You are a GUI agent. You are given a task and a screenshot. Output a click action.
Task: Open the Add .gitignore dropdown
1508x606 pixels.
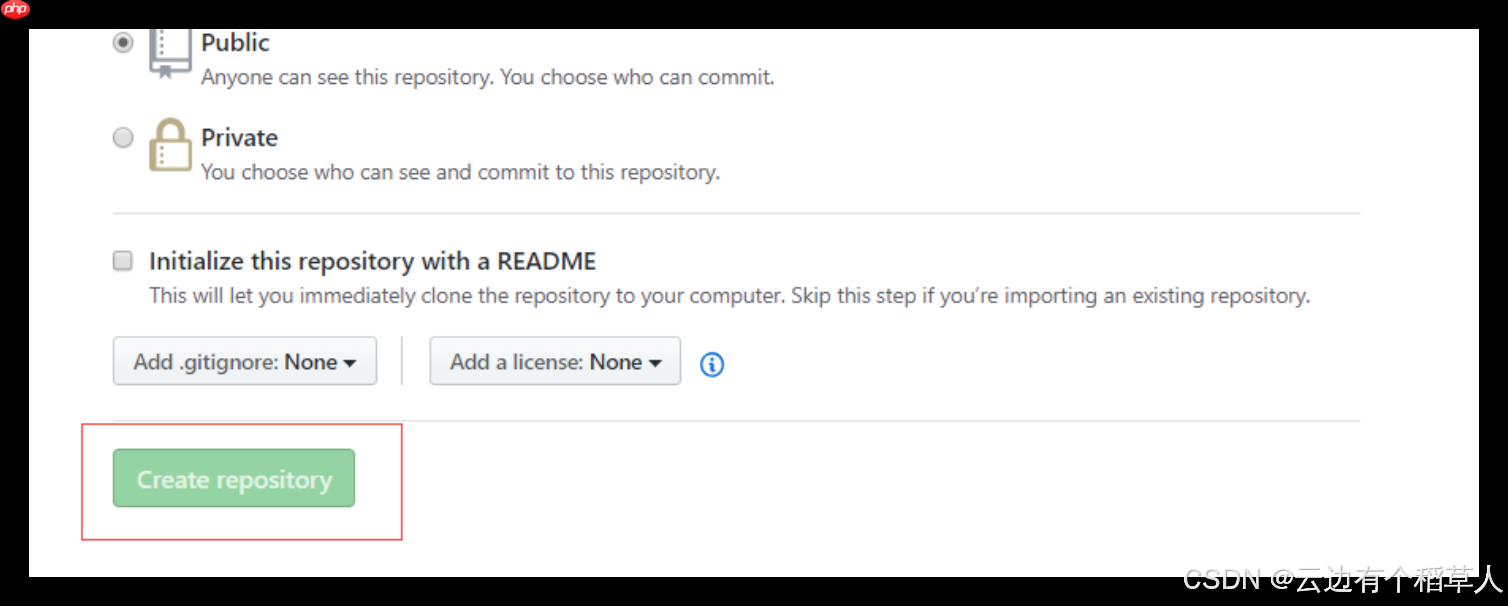click(244, 362)
